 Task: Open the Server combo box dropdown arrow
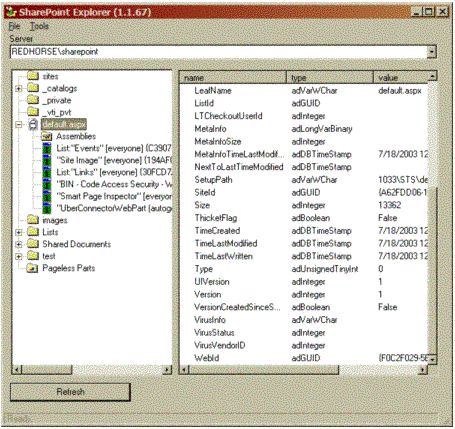[x=432, y=52]
